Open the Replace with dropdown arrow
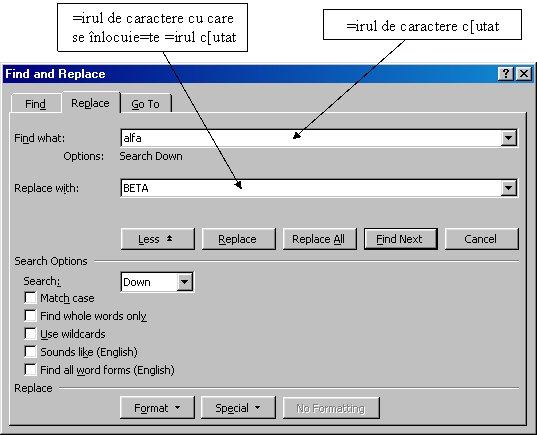The width and height of the screenshot is (537, 435). (509, 188)
